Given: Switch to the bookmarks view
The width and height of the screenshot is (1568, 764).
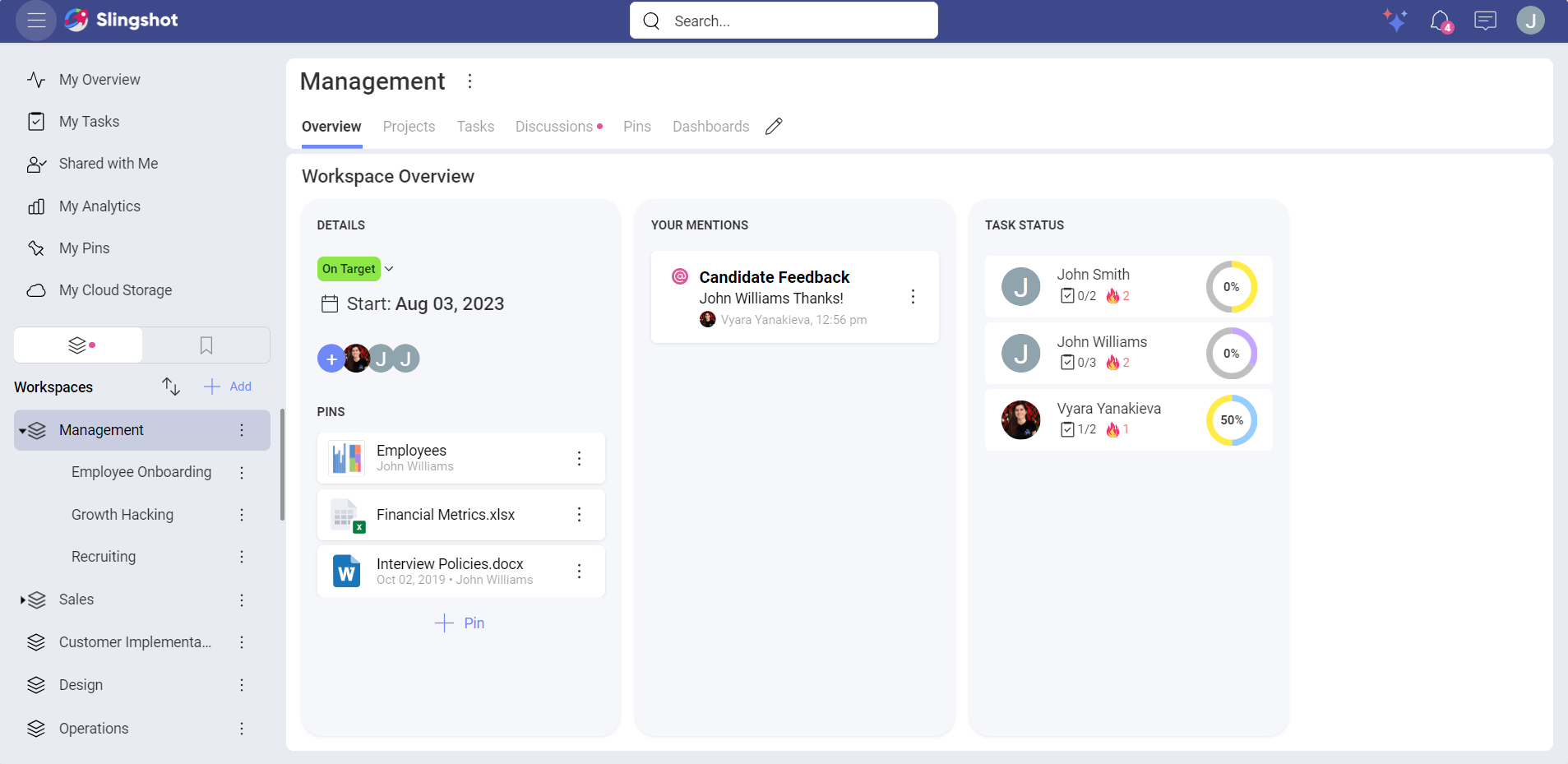Looking at the screenshot, I should coord(206,345).
